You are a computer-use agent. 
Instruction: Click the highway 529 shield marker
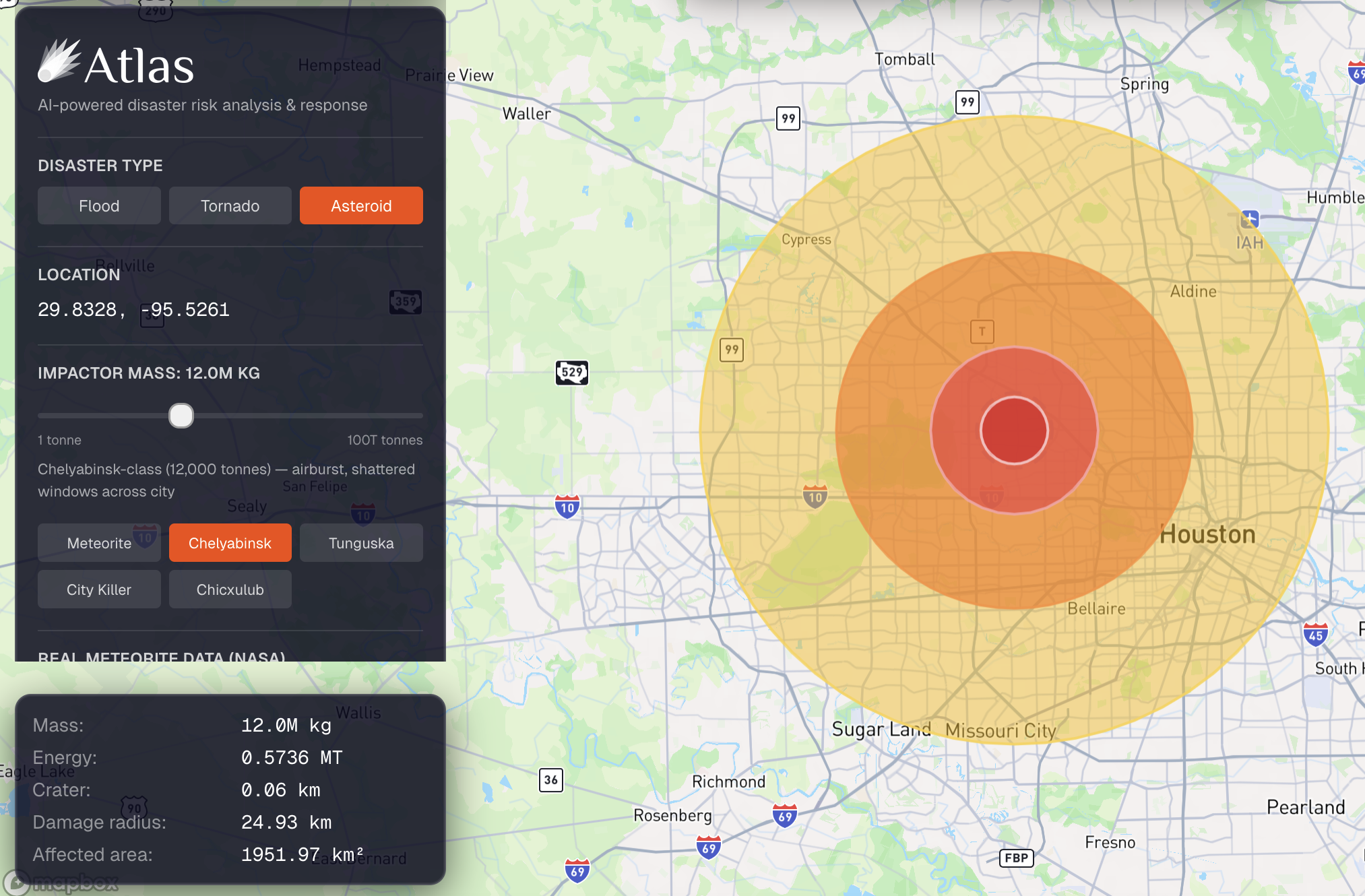click(571, 372)
